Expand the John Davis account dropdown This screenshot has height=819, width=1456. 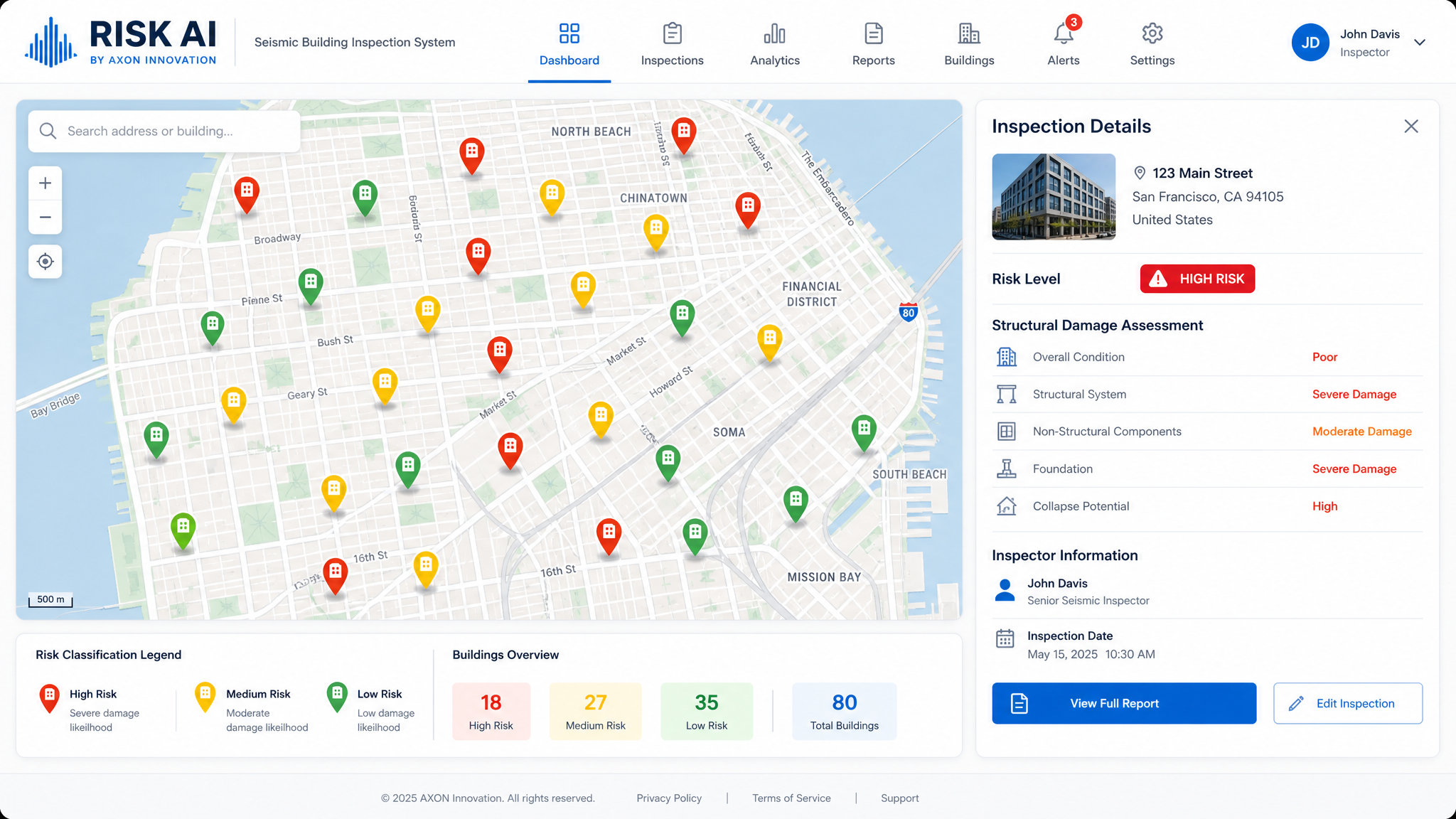click(x=1420, y=43)
